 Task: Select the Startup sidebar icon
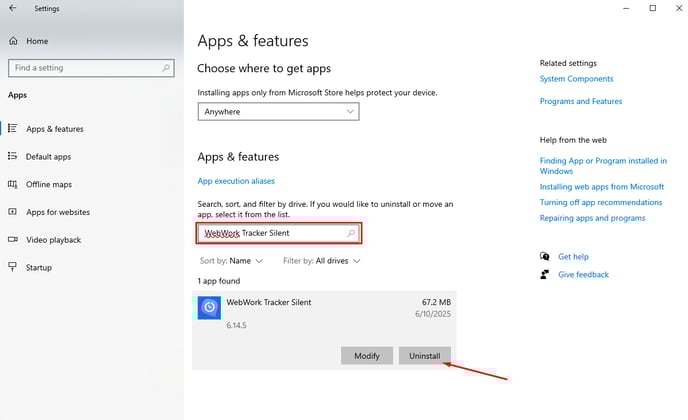(x=13, y=267)
